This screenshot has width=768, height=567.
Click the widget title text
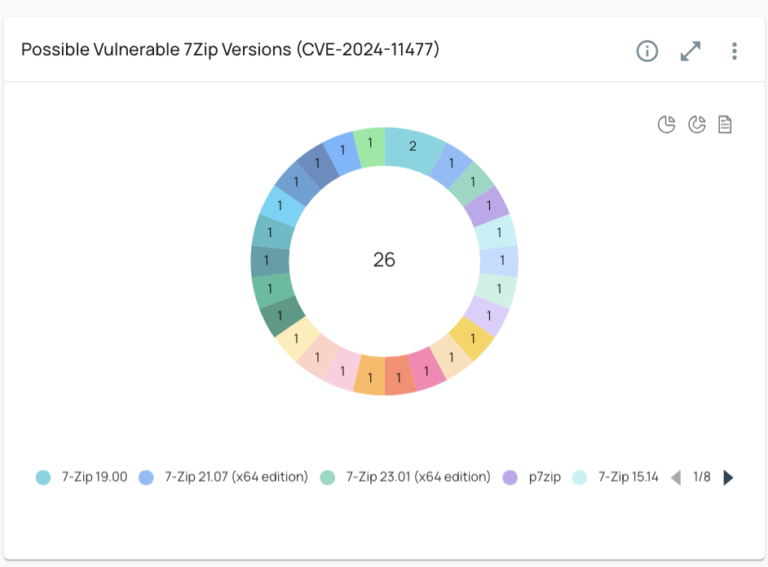tap(230, 50)
